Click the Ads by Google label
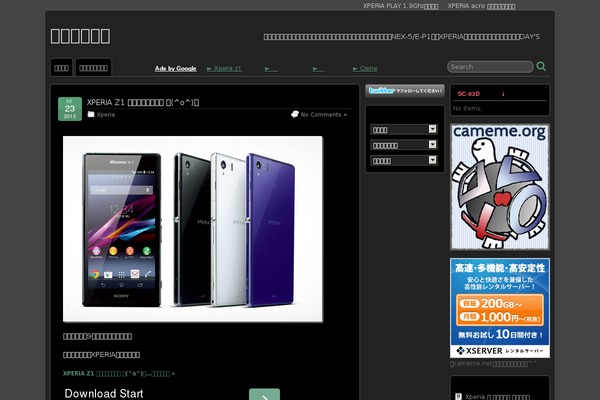 click(176, 69)
